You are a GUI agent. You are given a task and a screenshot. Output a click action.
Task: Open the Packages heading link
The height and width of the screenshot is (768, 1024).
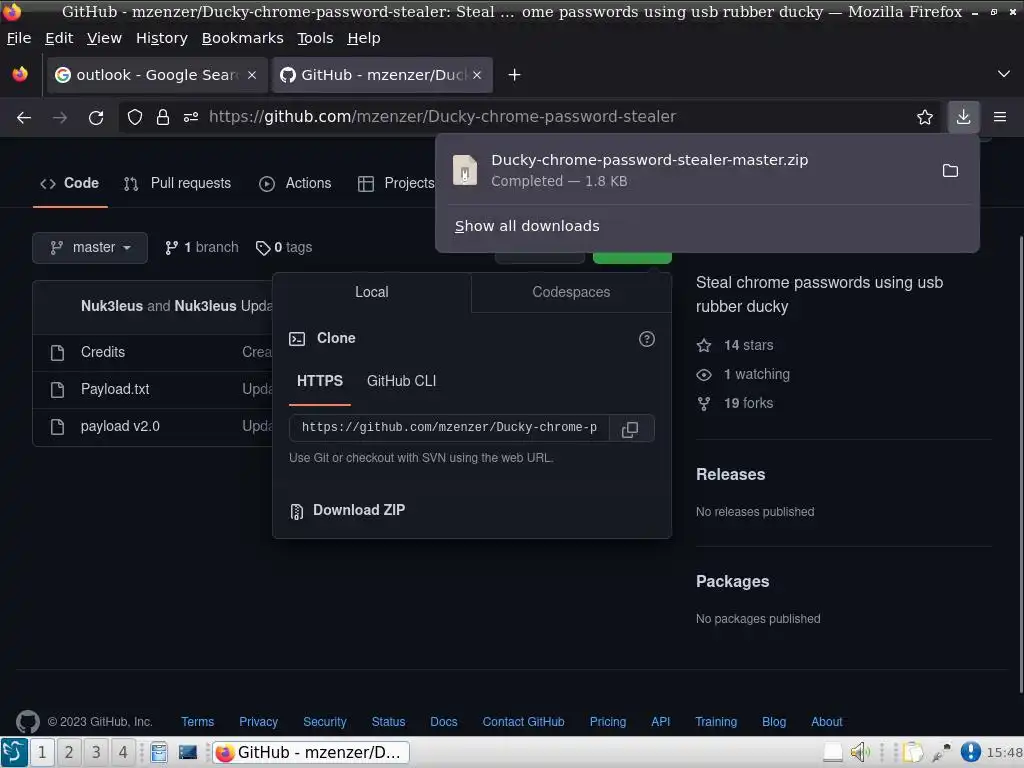pos(732,582)
